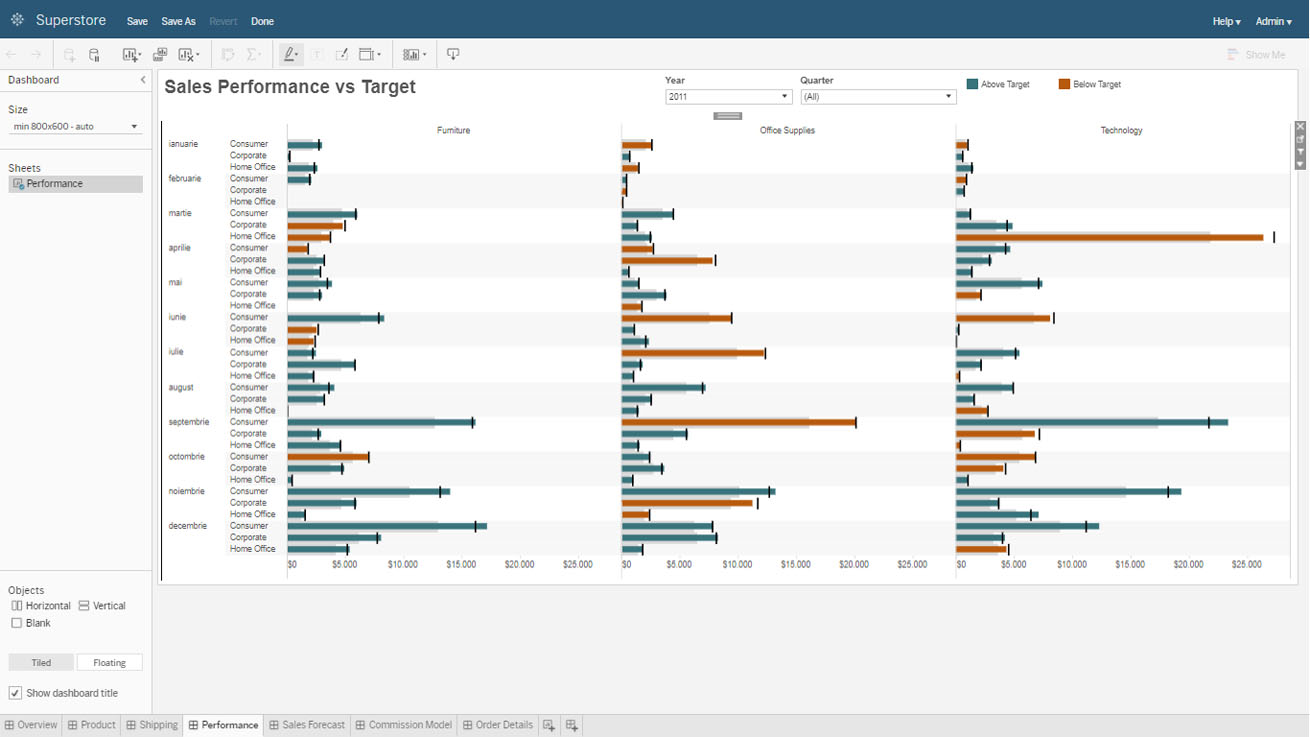1310x737 pixels.
Task: Open Product sheet tab
Action: coord(92,725)
